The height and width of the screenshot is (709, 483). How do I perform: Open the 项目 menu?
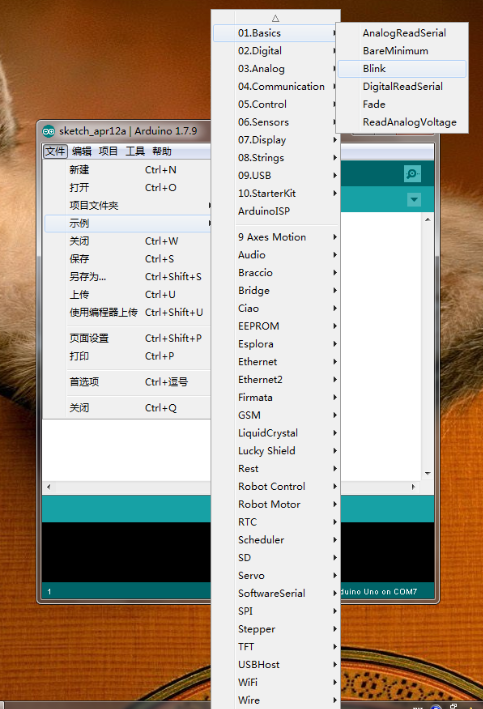tap(108, 151)
